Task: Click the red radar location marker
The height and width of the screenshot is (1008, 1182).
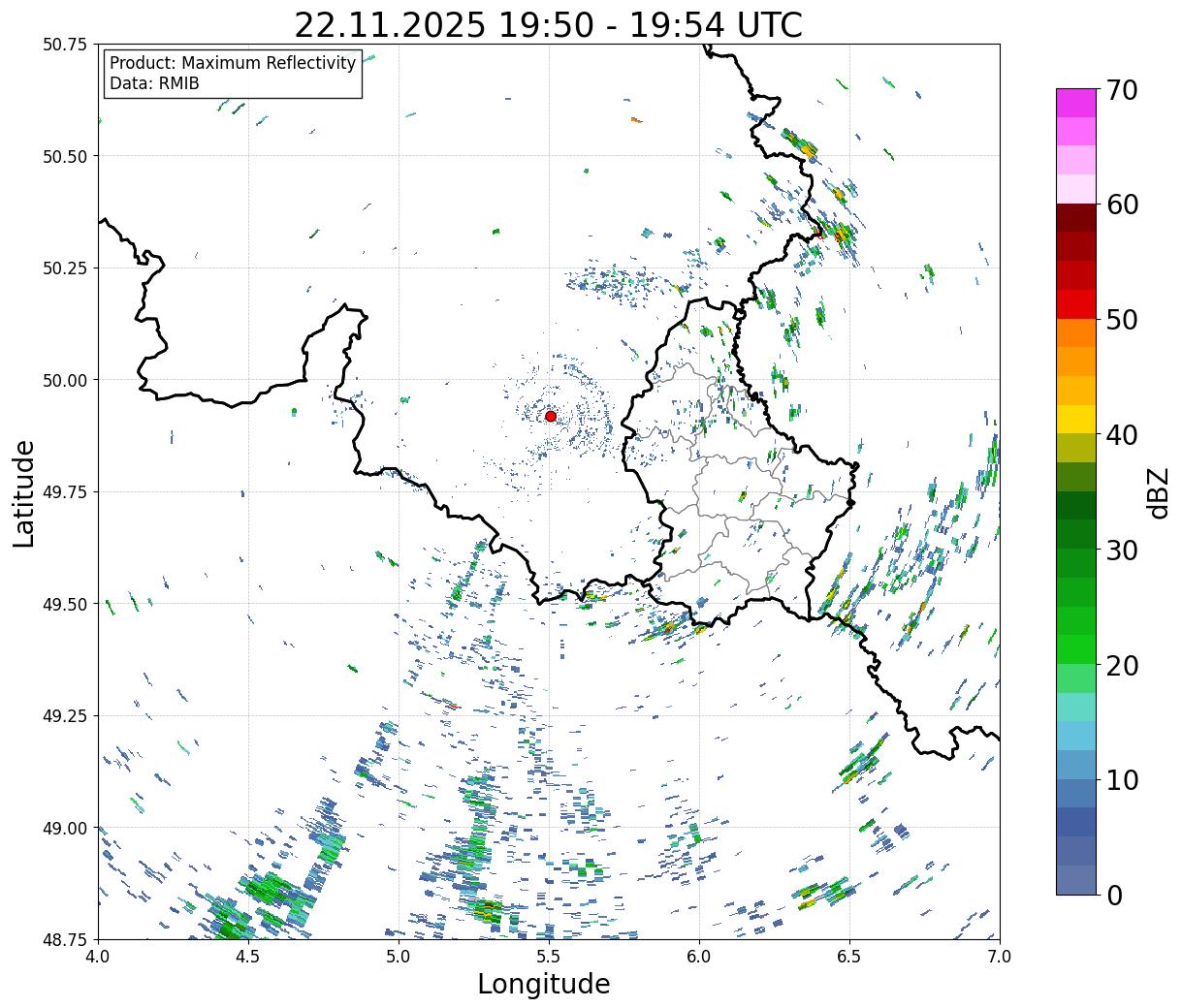Action: 551,416
